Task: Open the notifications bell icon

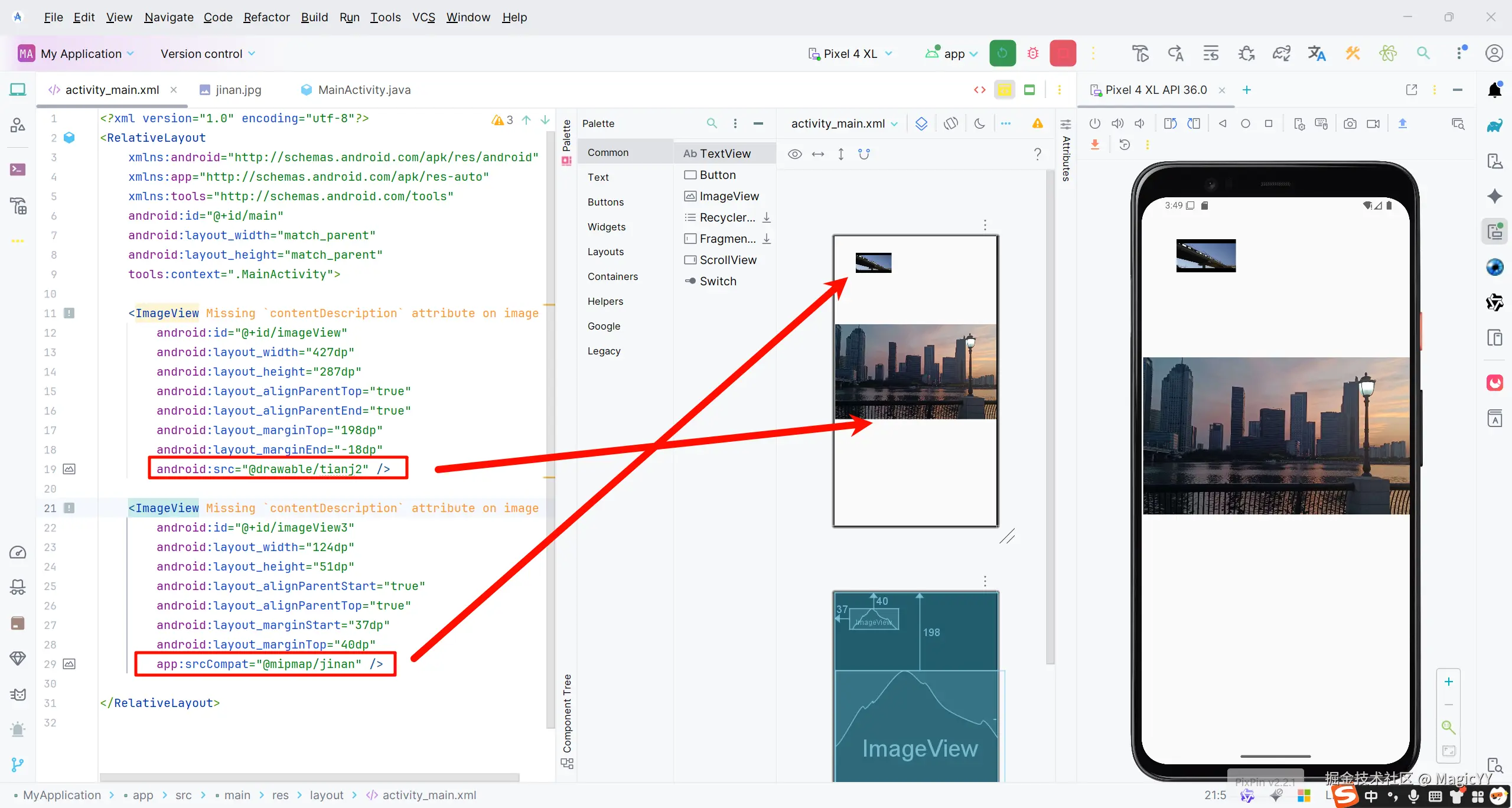Action: pyautogui.click(x=1494, y=90)
